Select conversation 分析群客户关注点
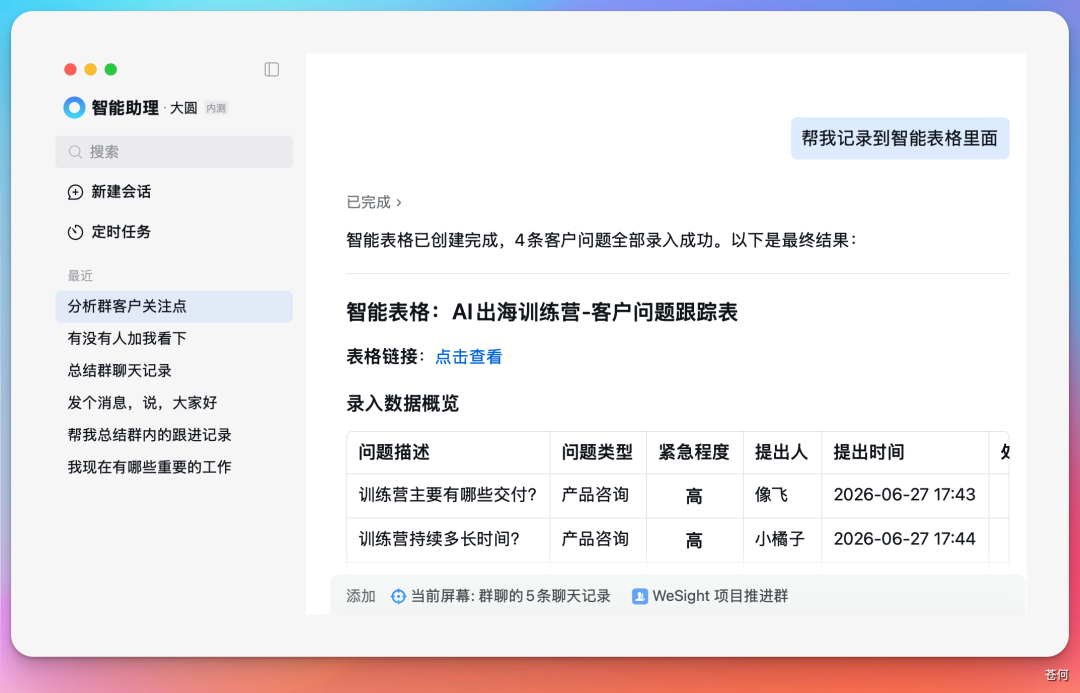 point(174,307)
